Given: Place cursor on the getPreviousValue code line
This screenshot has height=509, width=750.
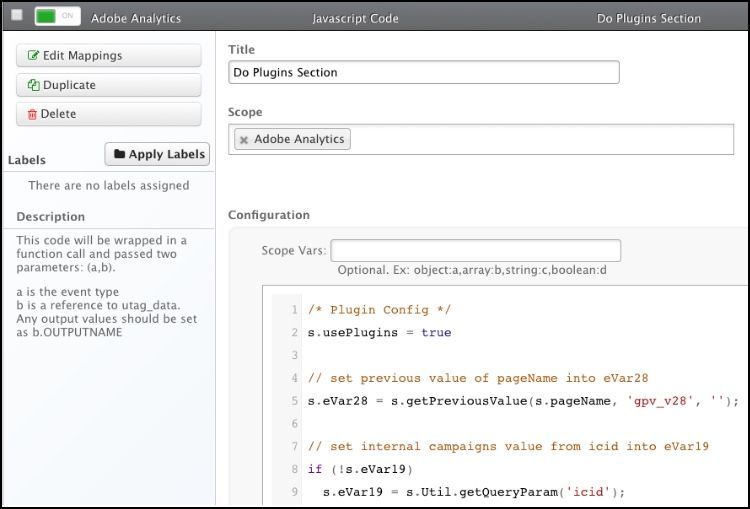Looking at the screenshot, I should tap(522, 401).
